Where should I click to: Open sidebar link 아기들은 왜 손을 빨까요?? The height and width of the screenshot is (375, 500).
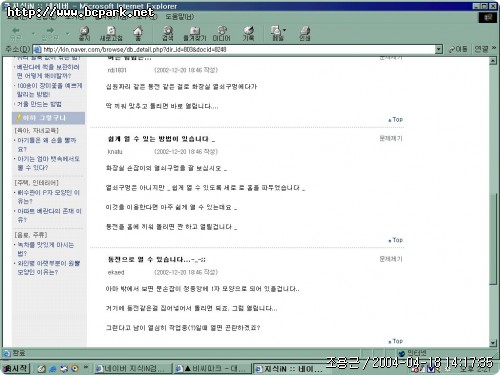(x=47, y=144)
